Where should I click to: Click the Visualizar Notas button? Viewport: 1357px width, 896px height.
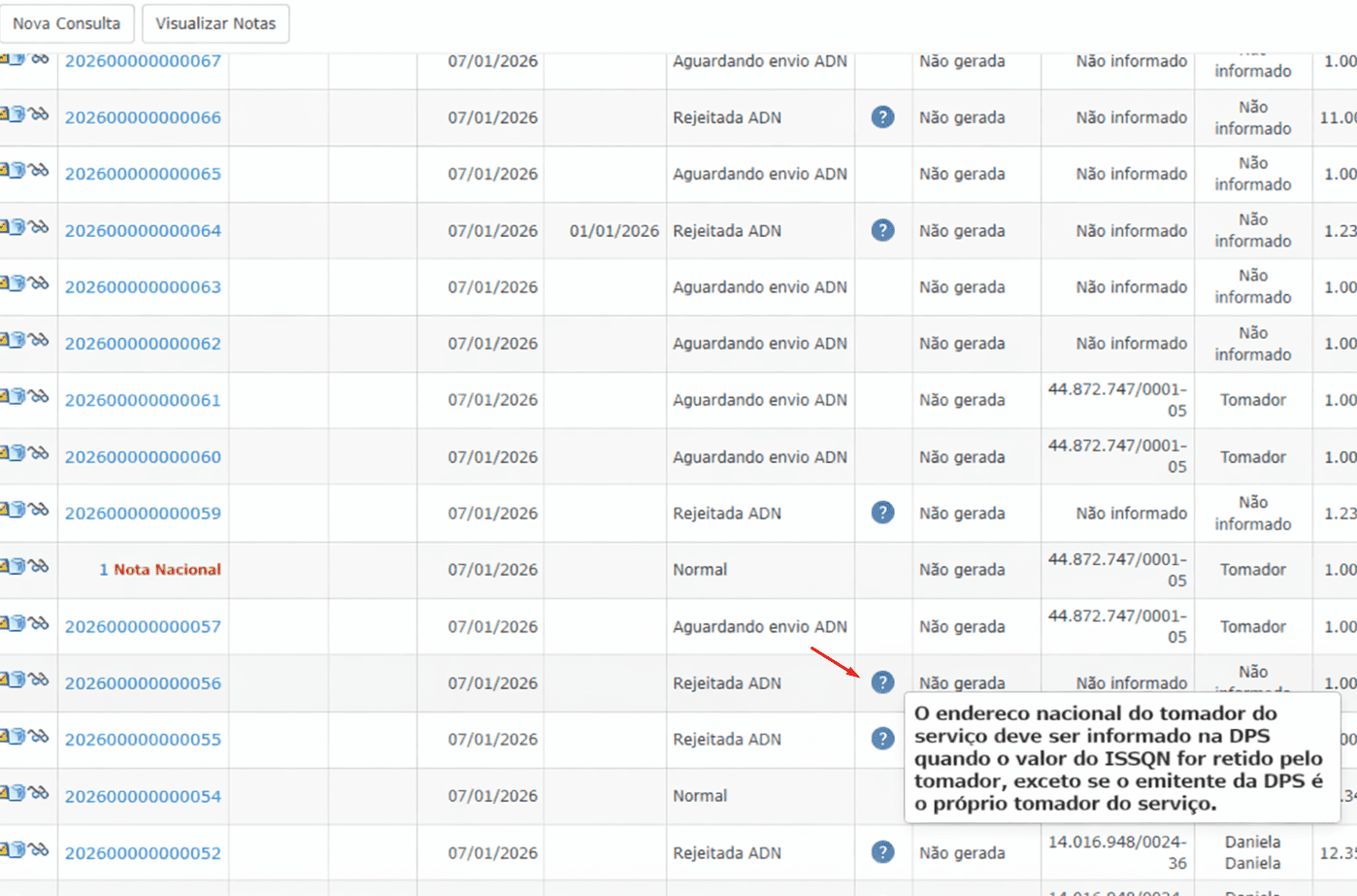click(x=215, y=23)
